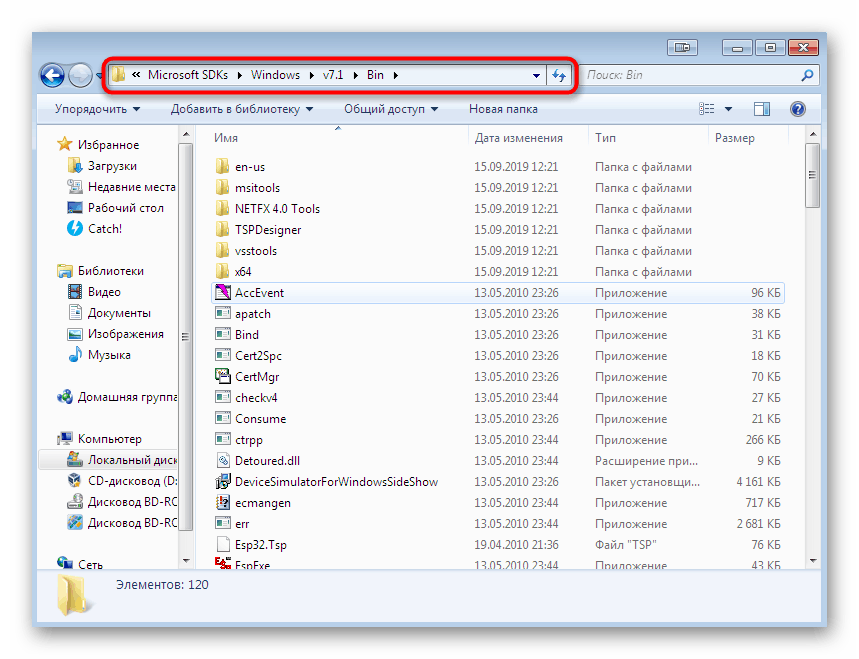Click the search magnifier icon

point(807,75)
